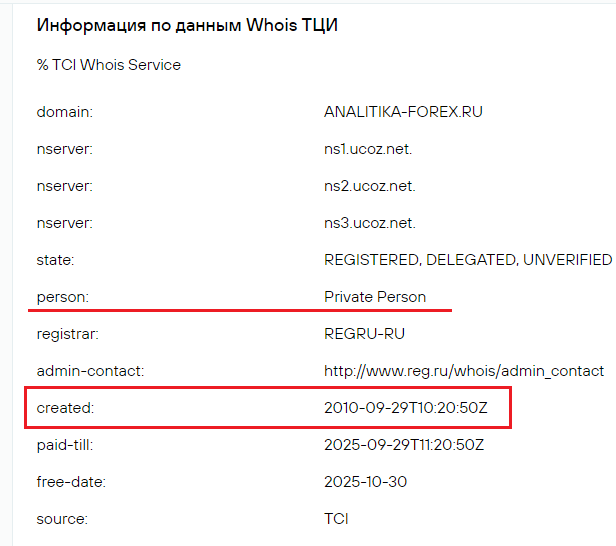Image resolution: width=616 pixels, height=546 pixels.
Task: Open the reg.ru admin_contact URL
Action: (x=463, y=371)
